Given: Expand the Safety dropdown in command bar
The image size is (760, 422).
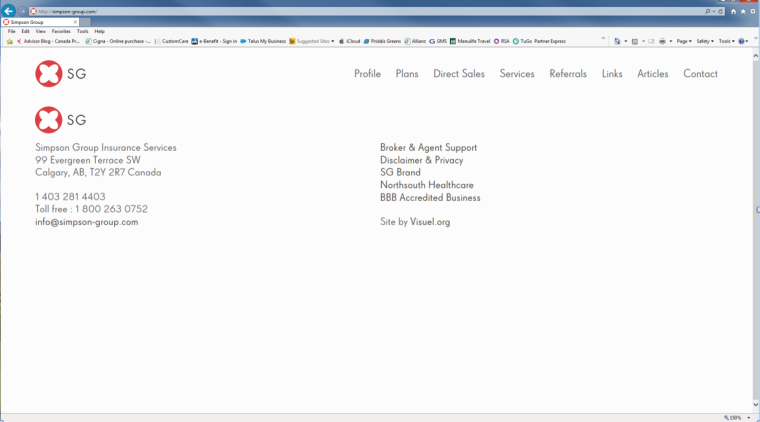Looking at the screenshot, I should (705, 41).
